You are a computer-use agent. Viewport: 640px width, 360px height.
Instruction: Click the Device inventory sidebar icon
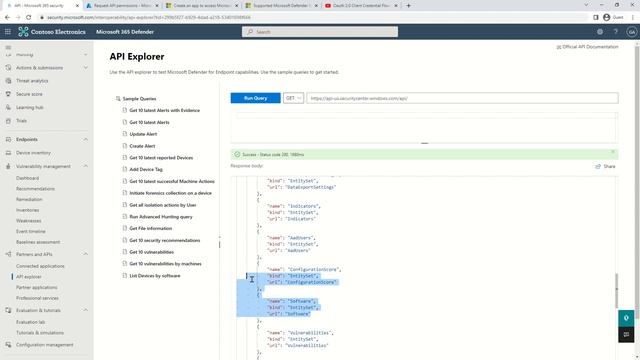tap(8, 153)
